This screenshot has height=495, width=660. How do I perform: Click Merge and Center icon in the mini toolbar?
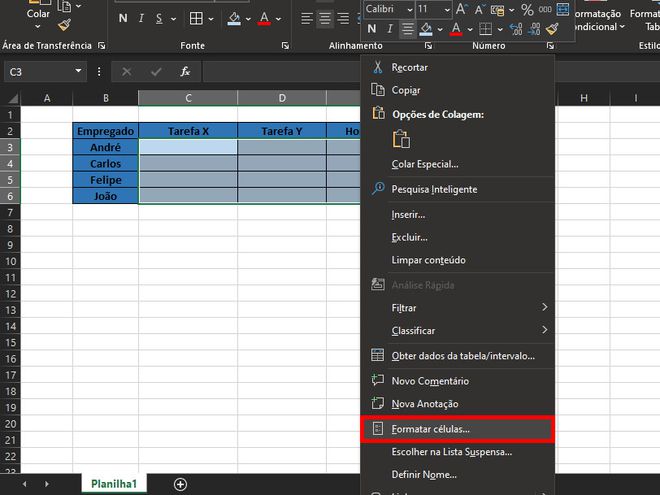pos(563,9)
